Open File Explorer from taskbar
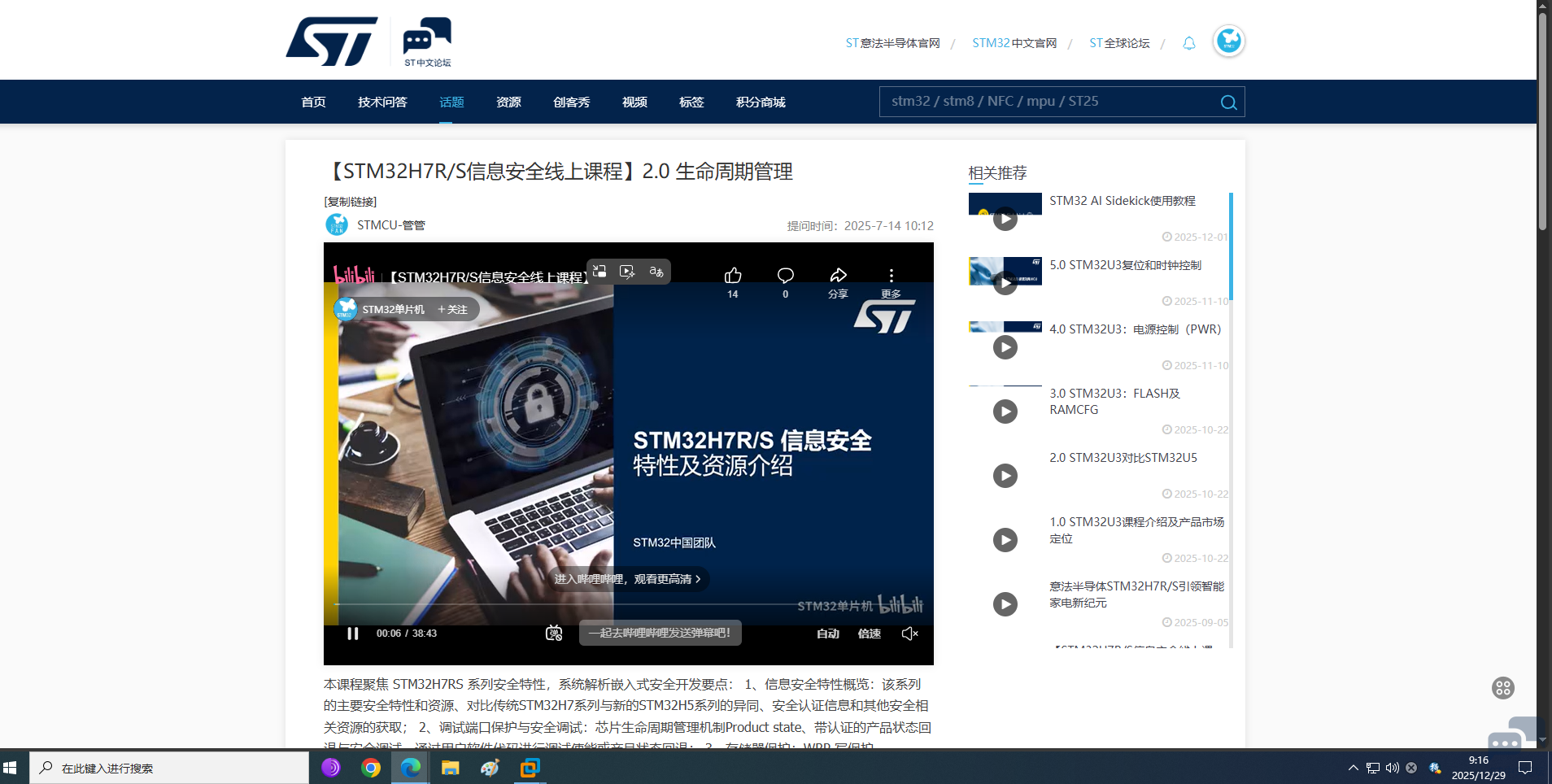 [x=450, y=768]
